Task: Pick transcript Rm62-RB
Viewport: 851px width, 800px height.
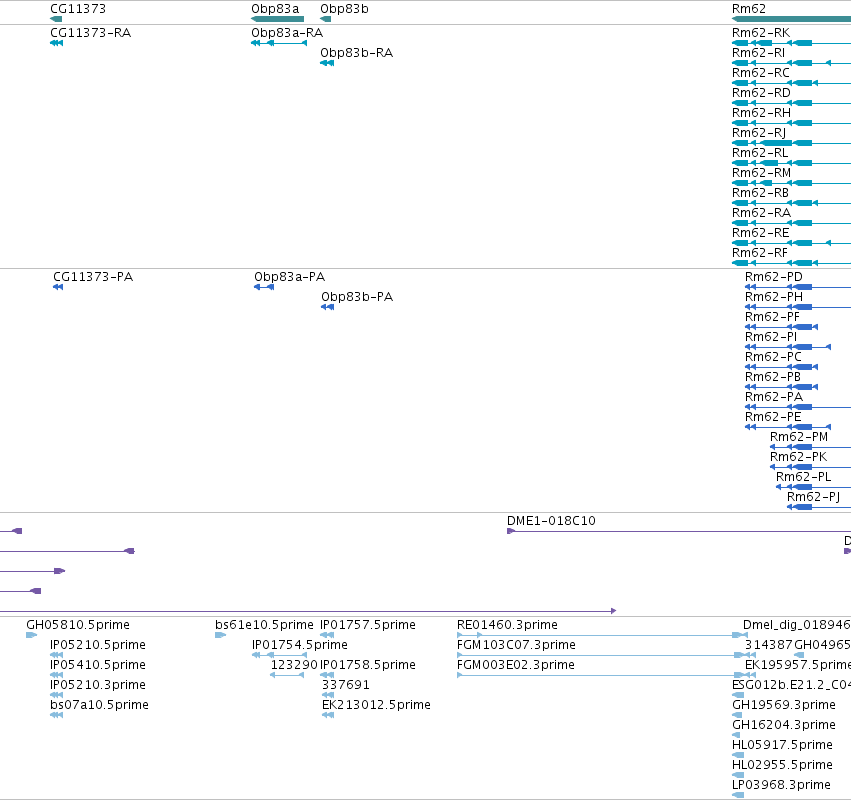Action: coord(760,193)
